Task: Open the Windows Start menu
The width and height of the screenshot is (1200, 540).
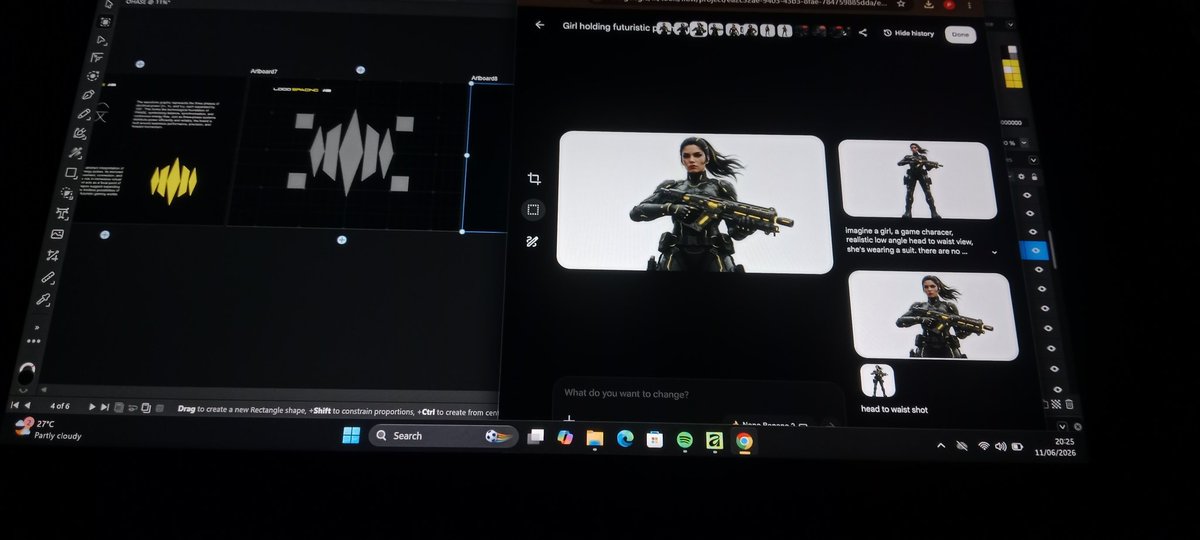Action: tap(351, 435)
